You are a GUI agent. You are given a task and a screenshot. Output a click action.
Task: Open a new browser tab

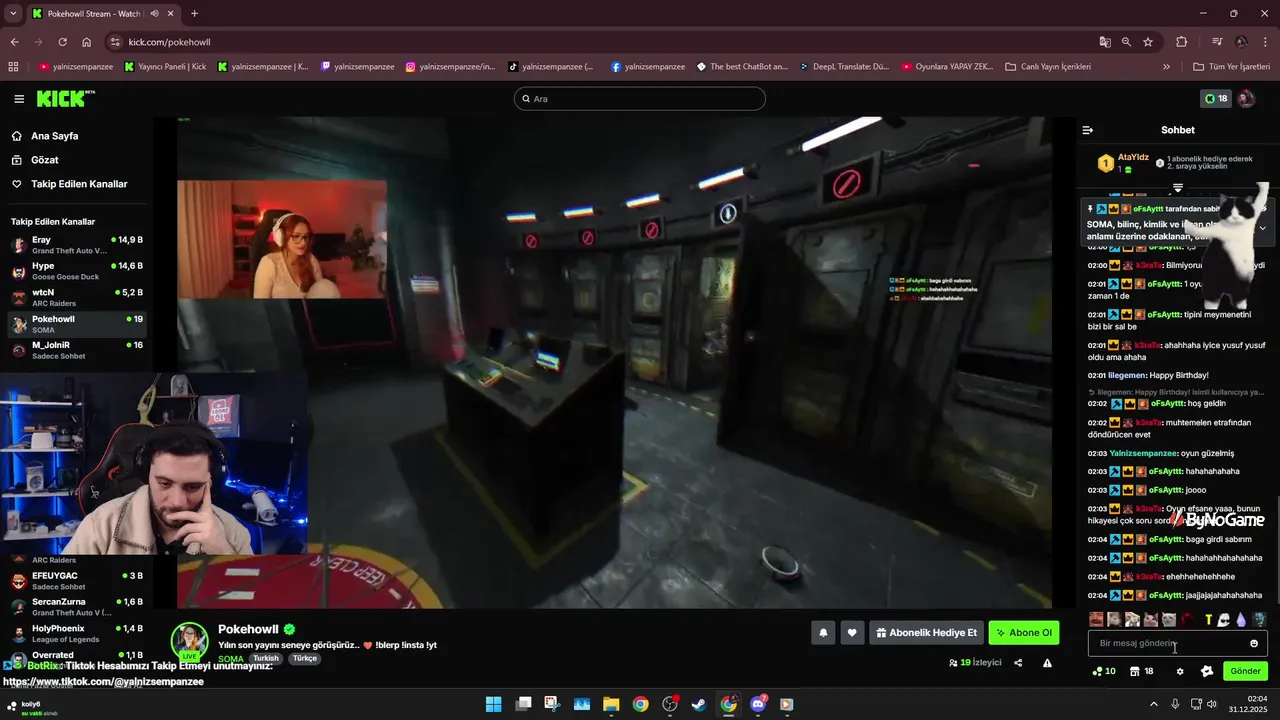coord(194,14)
